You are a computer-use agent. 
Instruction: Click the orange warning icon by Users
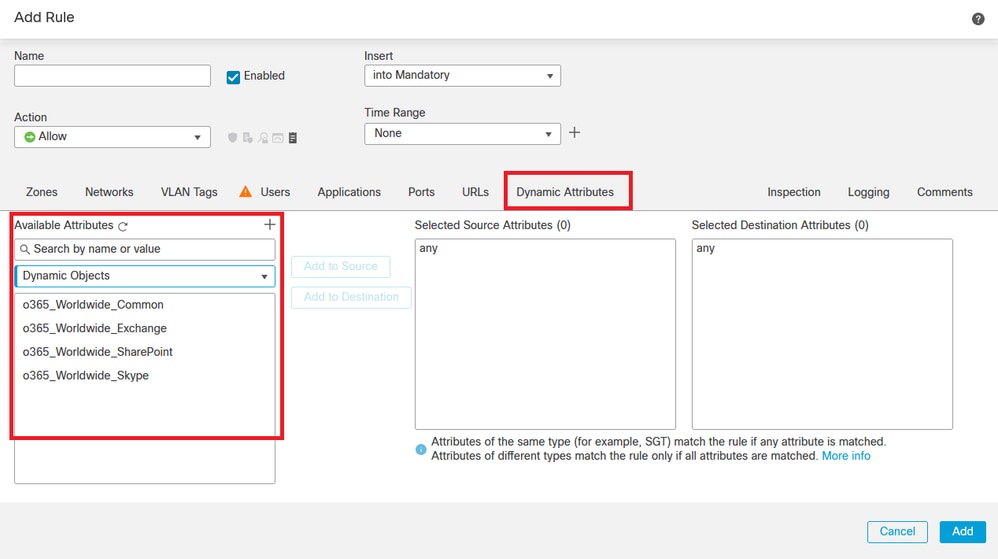point(245,192)
